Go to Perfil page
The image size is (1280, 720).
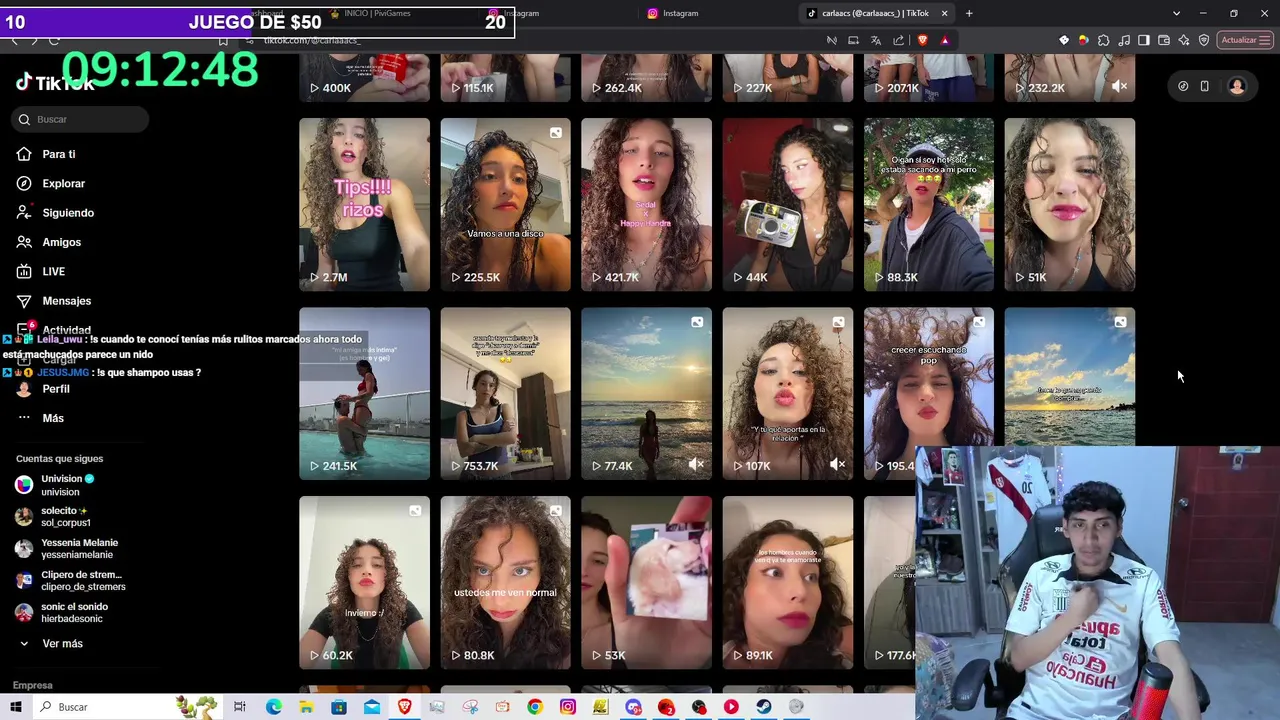(x=43, y=389)
